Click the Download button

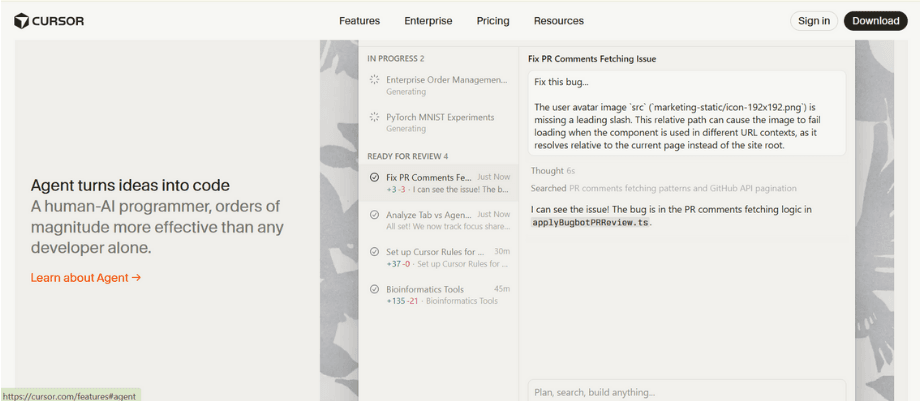875,21
